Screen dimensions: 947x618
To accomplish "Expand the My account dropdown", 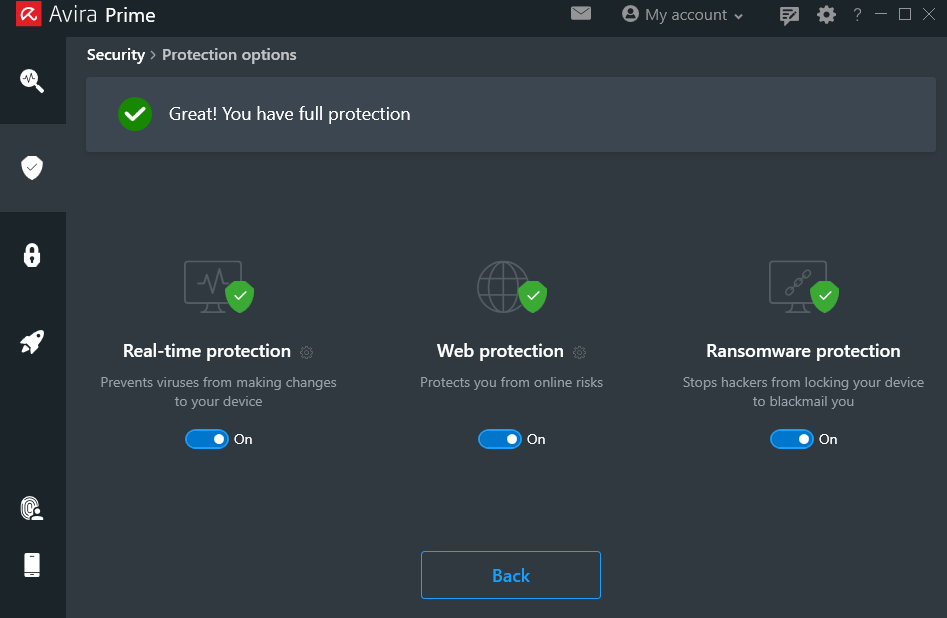I will coord(682,14).
